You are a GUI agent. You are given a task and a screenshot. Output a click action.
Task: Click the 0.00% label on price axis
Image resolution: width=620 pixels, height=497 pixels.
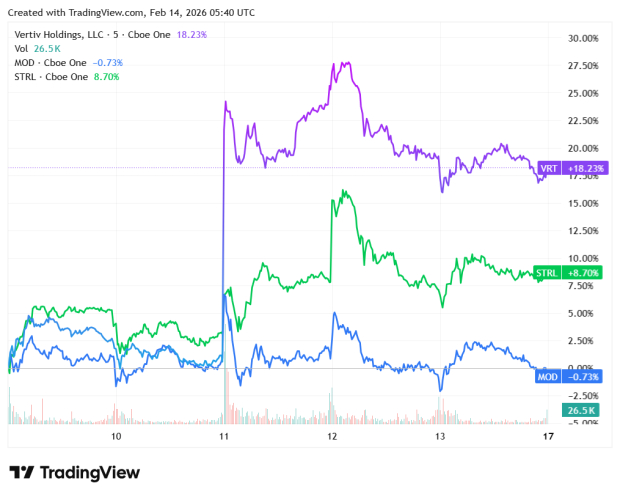pyautogui.click(x=584, y=368)
